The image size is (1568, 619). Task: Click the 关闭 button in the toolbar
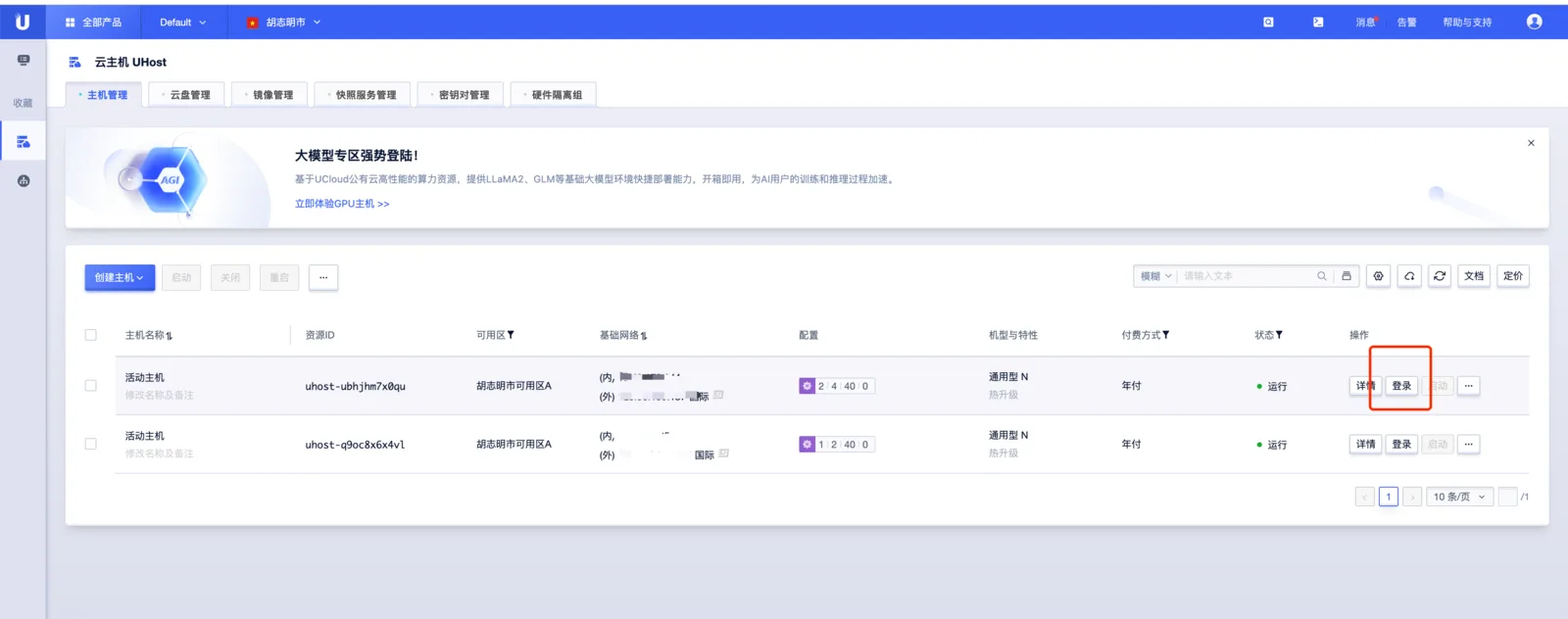(x=230, y=277)
